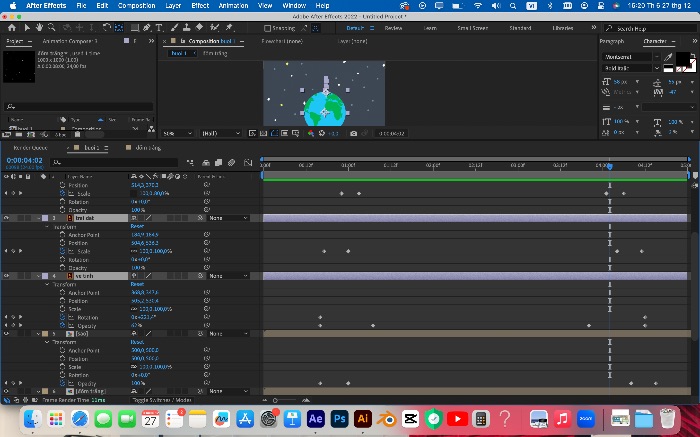This screenshot has height=437, width=700.
Task: Open the viewer magnification dropdown
Action: [x=178, y=133]
